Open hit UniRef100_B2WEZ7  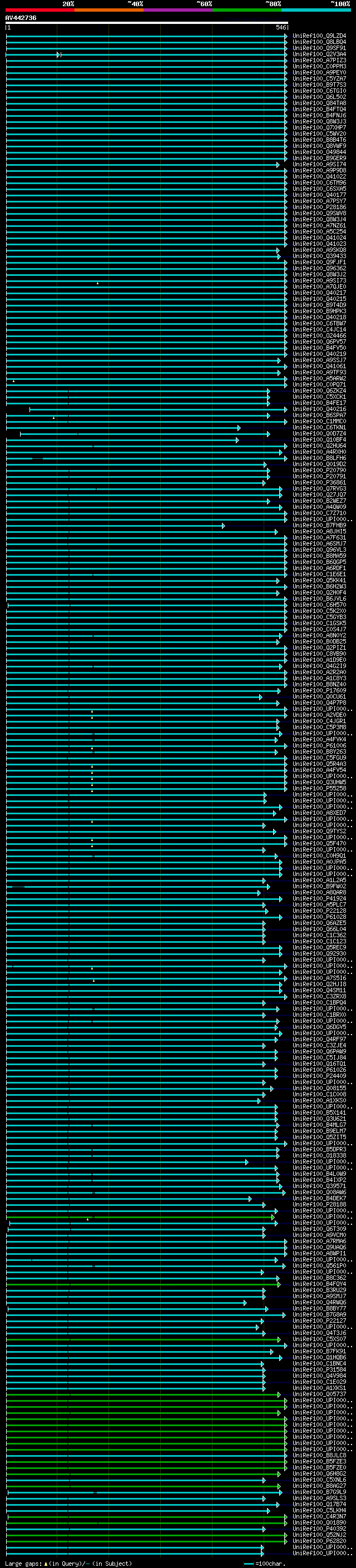[x=319, y=501]
